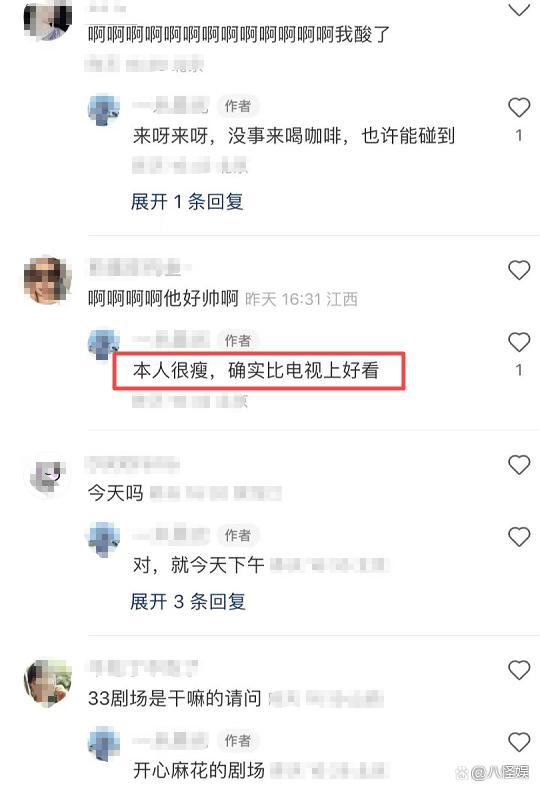The height and width of the screenshot is (792, 540).
Task: Collapse comments using top-right chevron
Action: [x=519, y=9]
